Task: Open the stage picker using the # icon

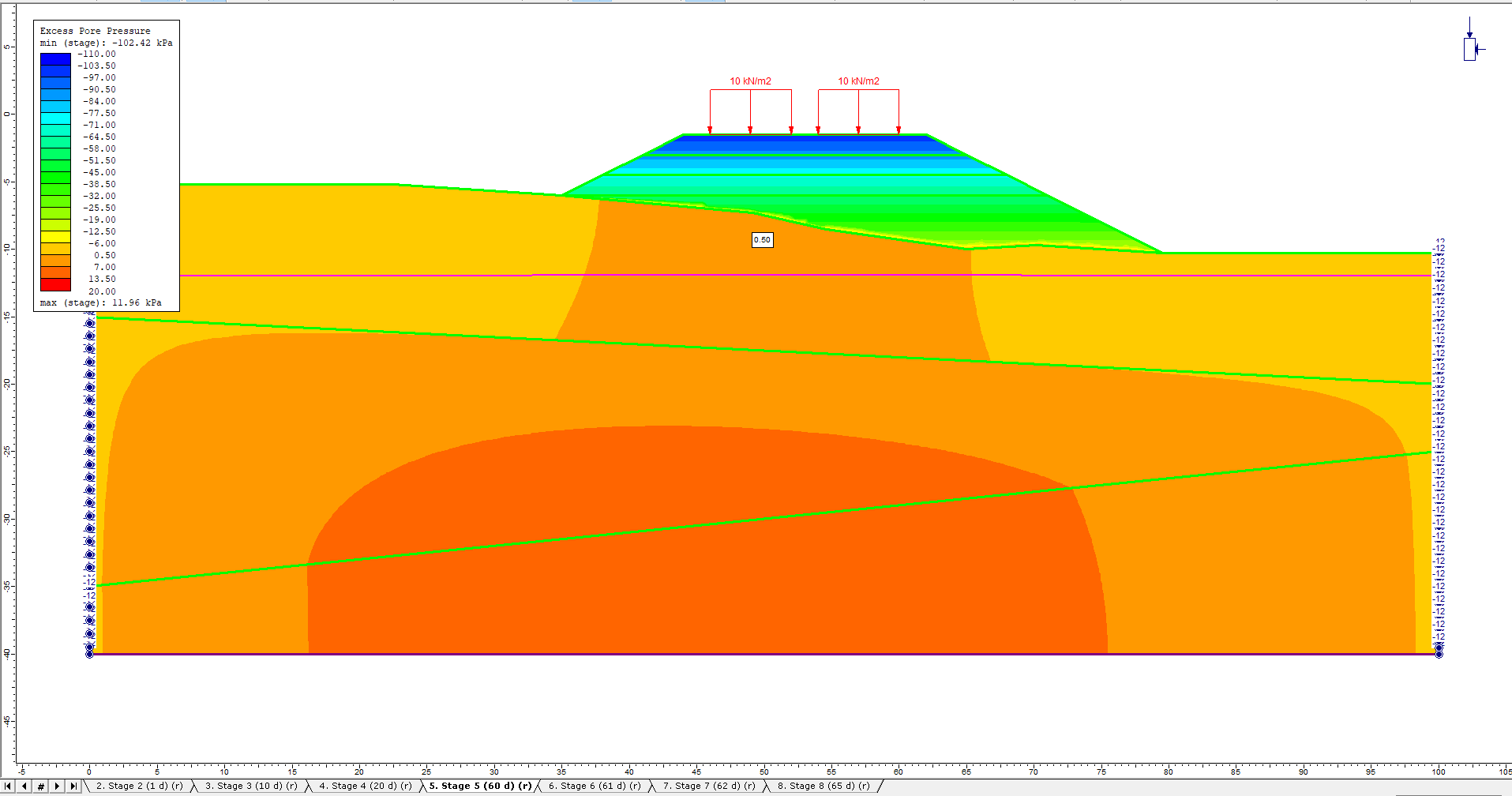Action: point(41,787)
